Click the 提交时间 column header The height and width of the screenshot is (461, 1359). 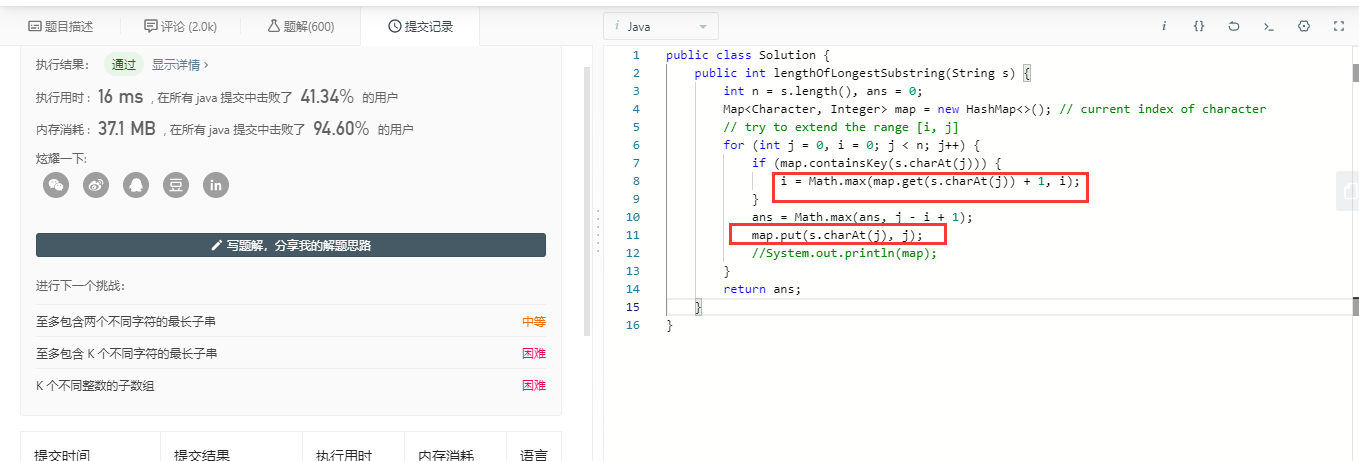(x=62, y=456)
